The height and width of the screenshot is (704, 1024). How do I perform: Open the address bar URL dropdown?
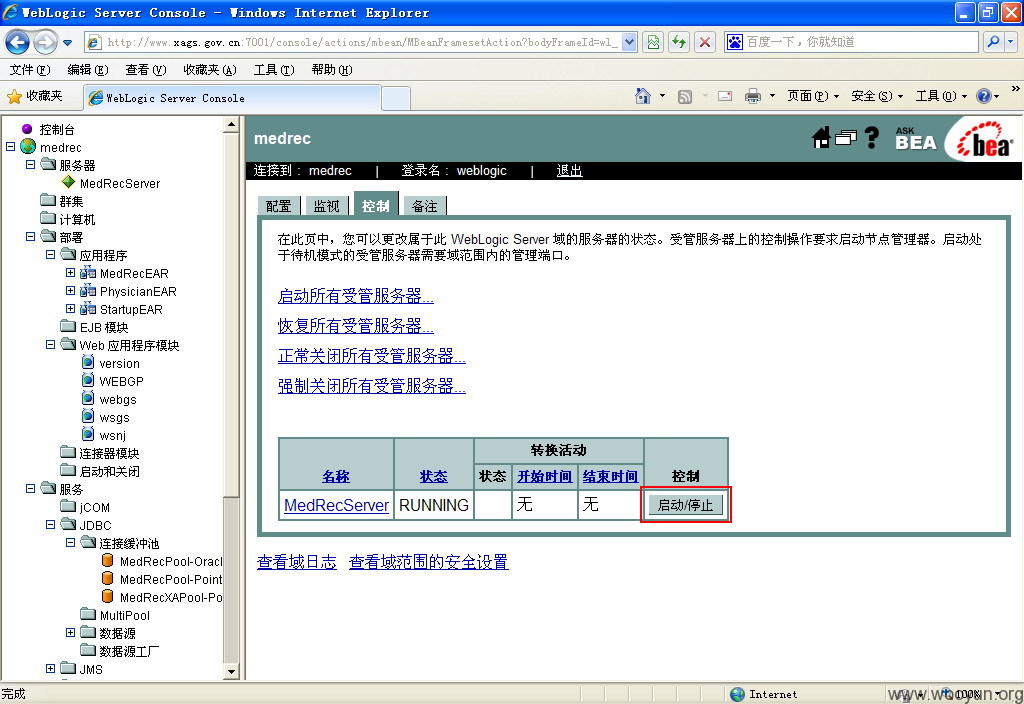629,42
